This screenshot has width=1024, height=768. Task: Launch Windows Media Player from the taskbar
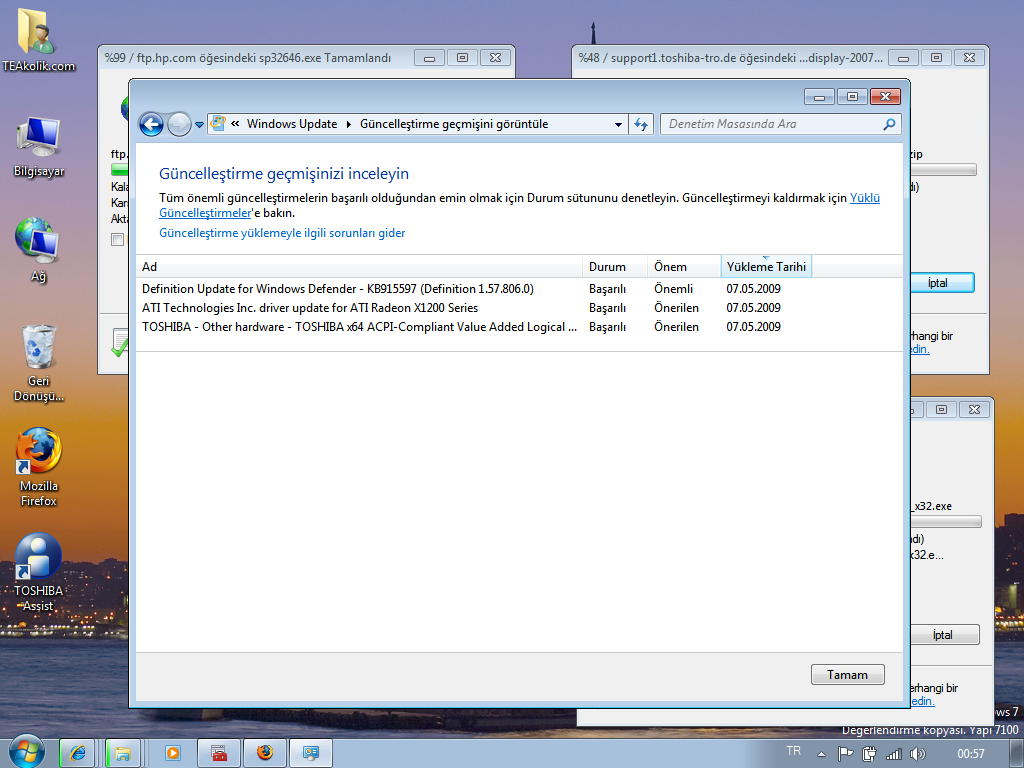[x=173, y=753]
